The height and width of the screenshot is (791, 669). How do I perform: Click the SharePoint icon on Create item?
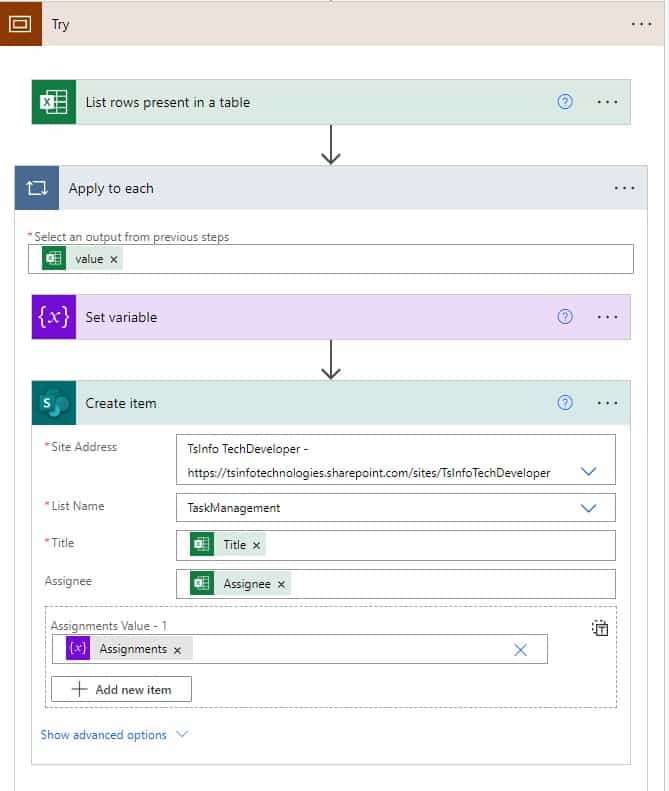[x=53, y=403]
